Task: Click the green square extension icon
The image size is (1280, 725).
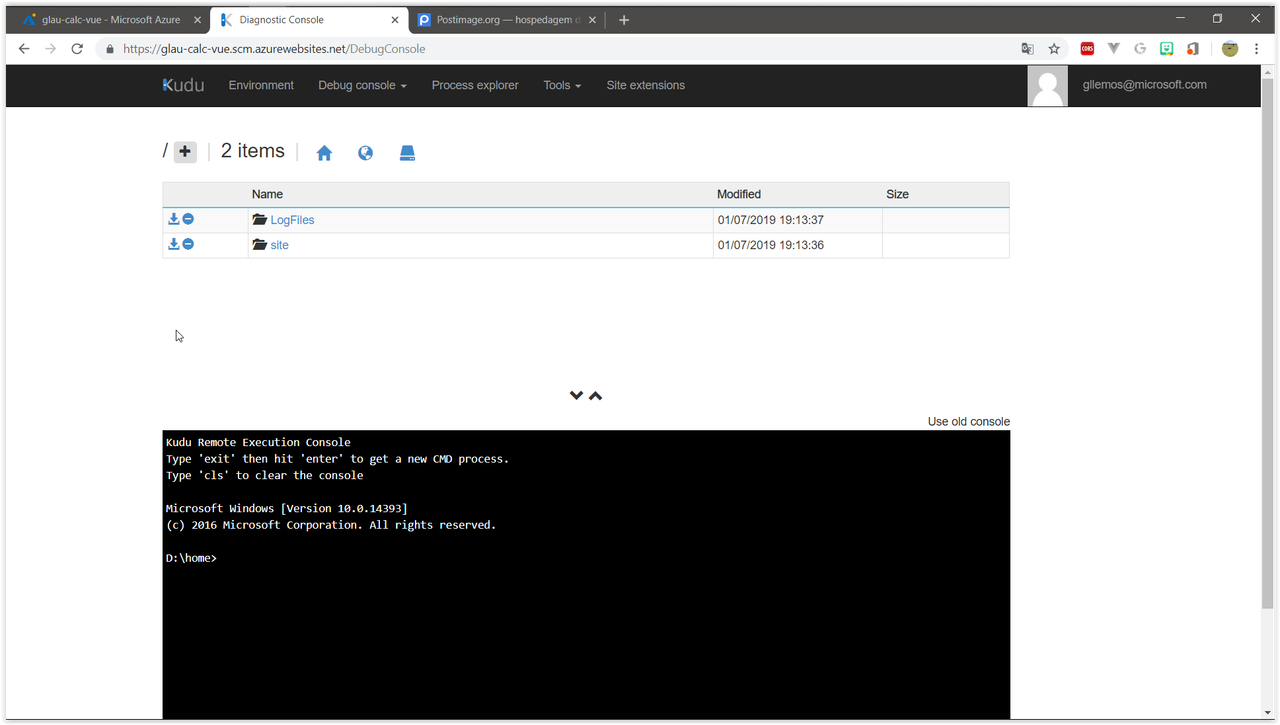Action: tap(1166, 49)
